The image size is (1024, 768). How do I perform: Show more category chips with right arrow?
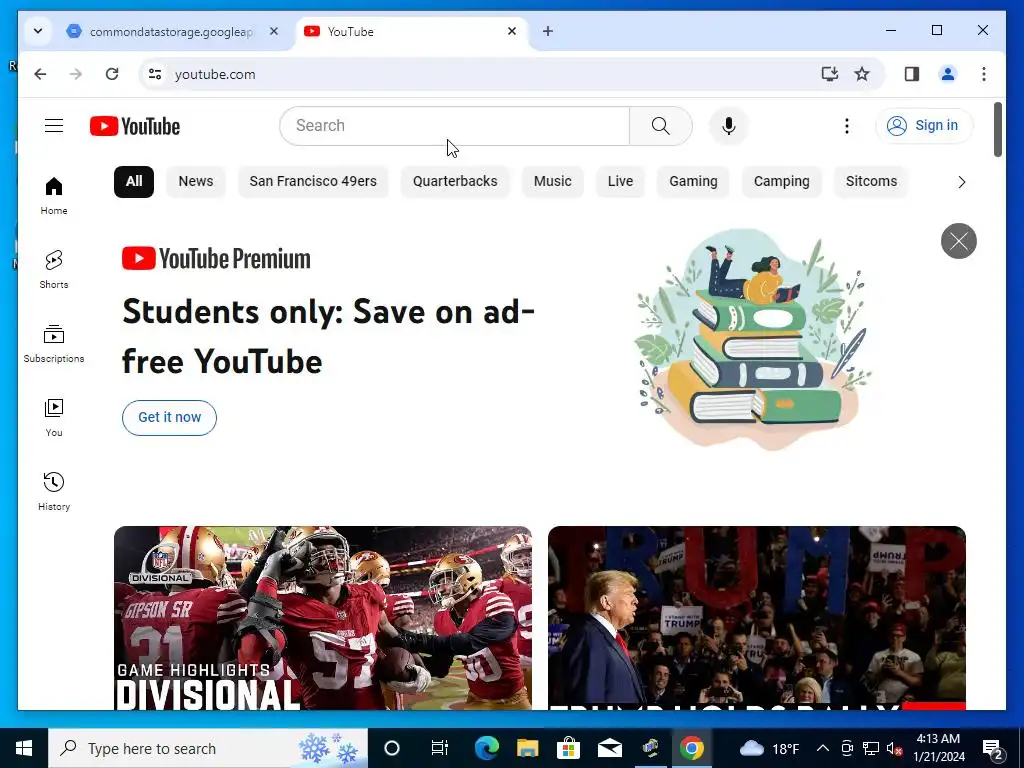961,182
